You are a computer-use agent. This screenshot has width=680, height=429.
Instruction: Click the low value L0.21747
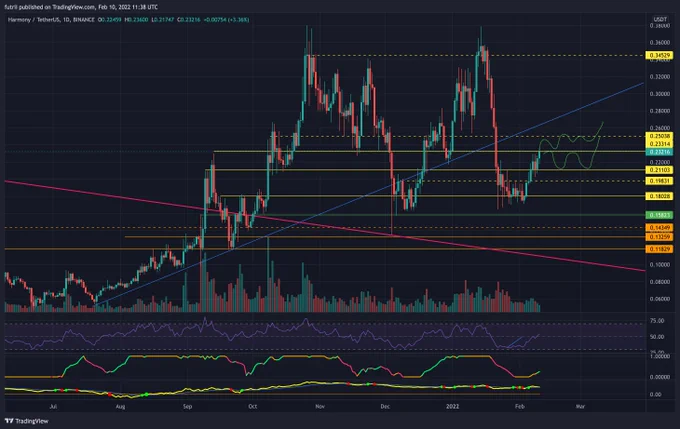(x=163, y=20)
